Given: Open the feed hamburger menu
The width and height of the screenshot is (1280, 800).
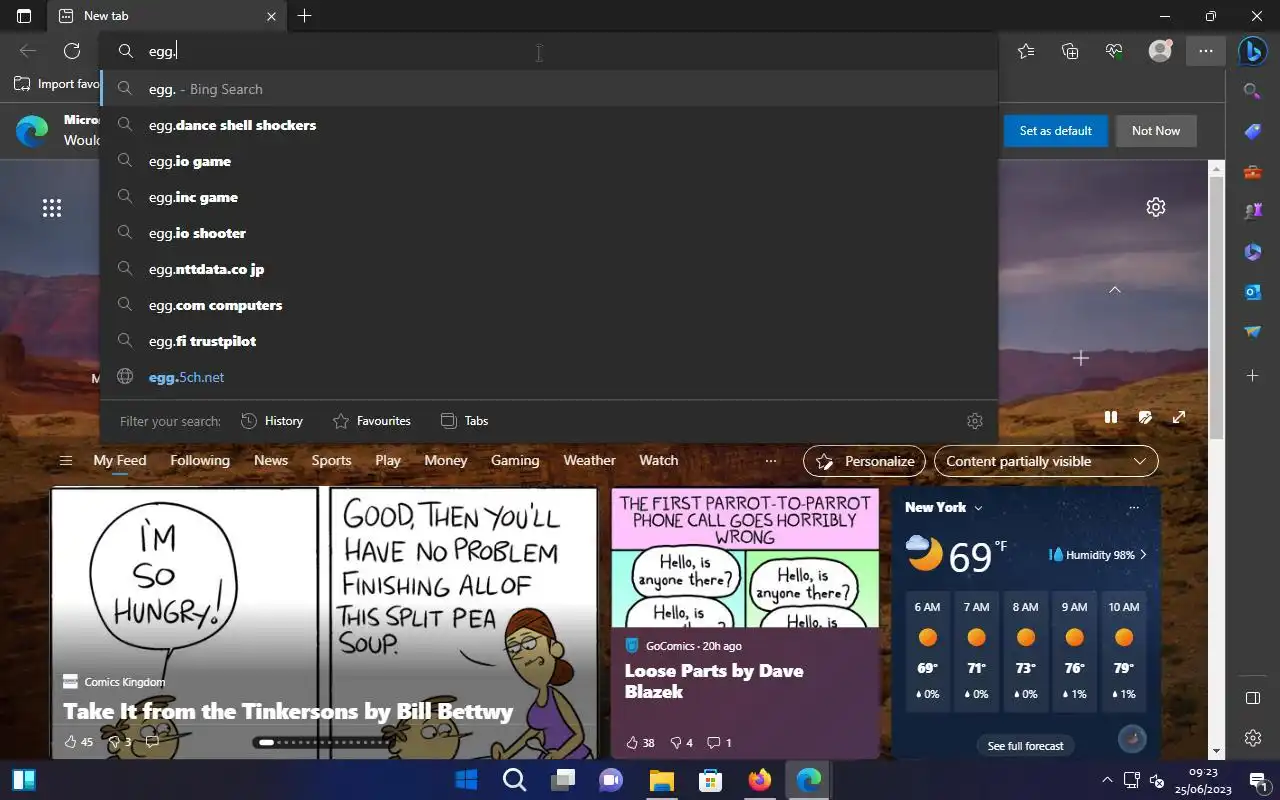Looking at the screenshot, I should tap(66, 461).
